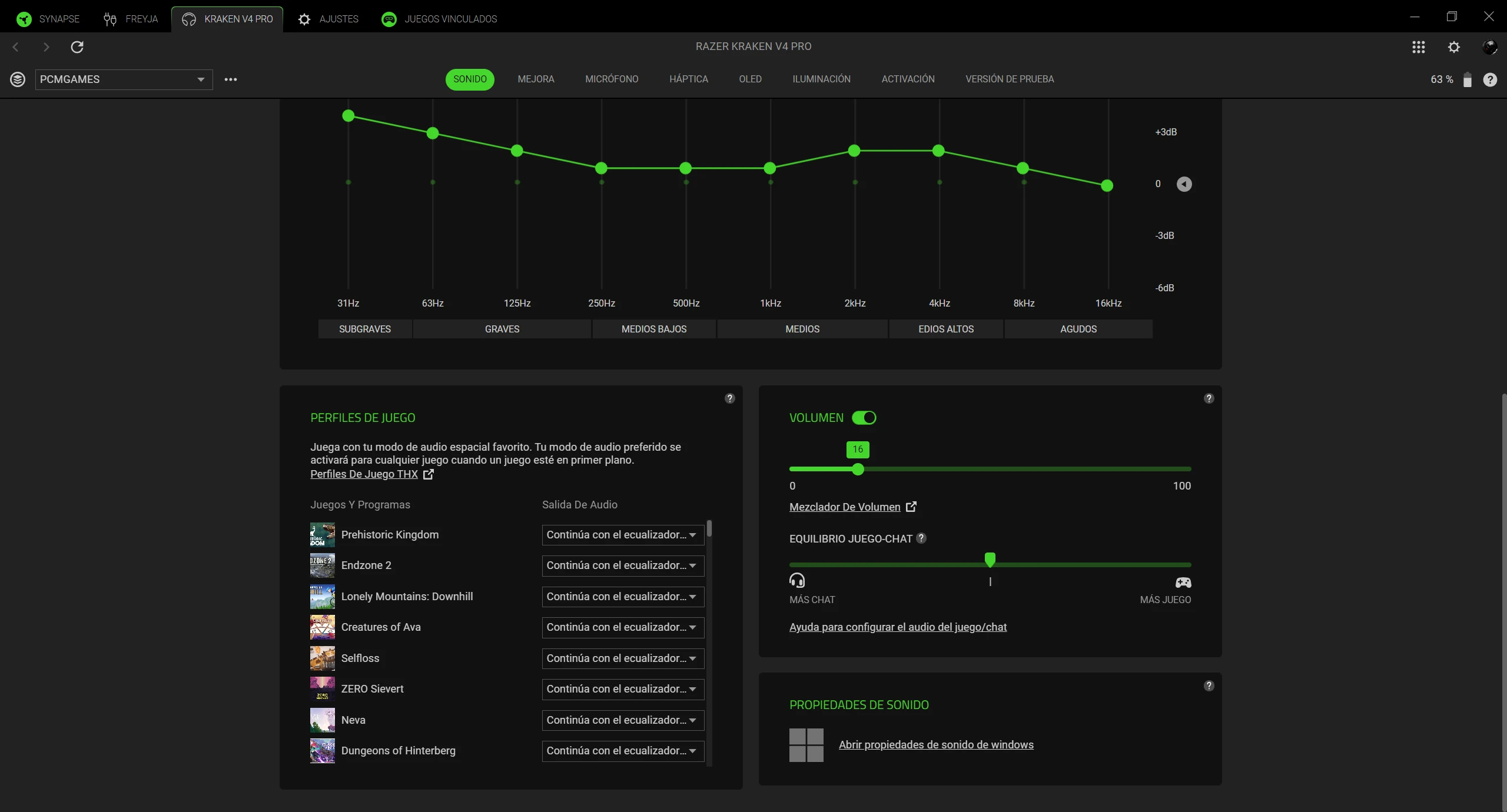Click the Synapse logo icon

point(24,19)
